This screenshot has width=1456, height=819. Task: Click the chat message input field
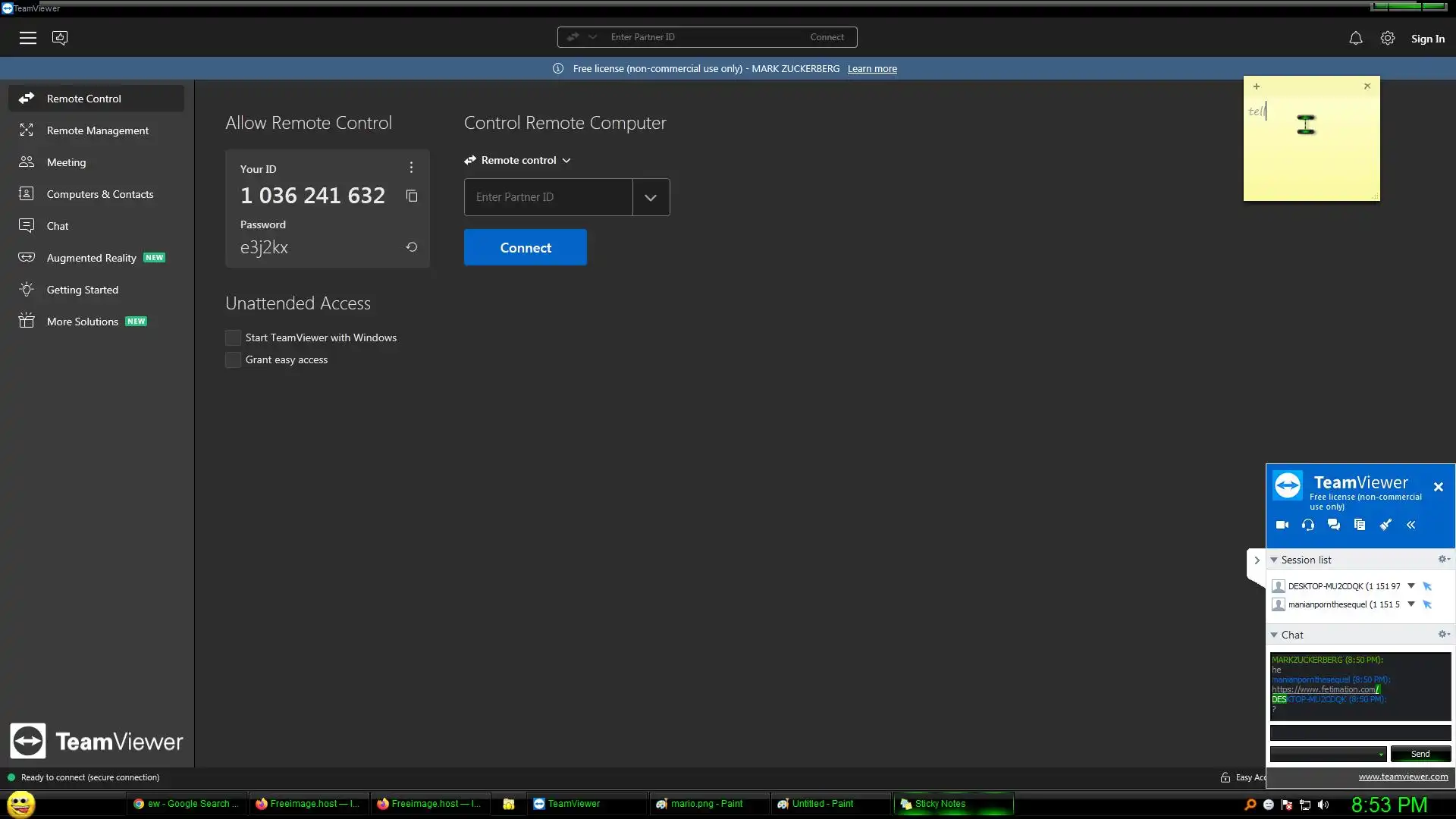1360,733
